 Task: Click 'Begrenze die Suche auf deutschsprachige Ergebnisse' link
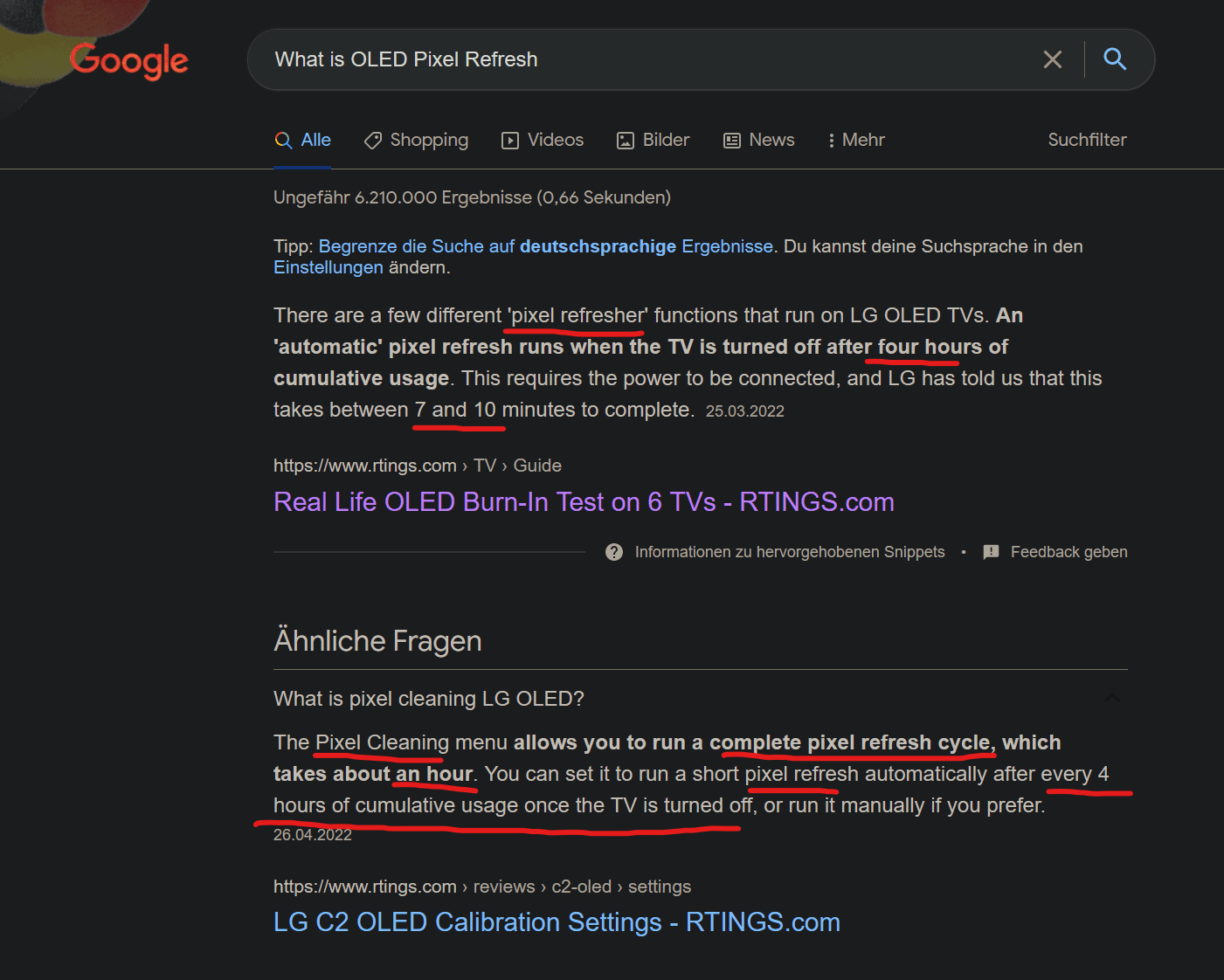pos(545,246)
